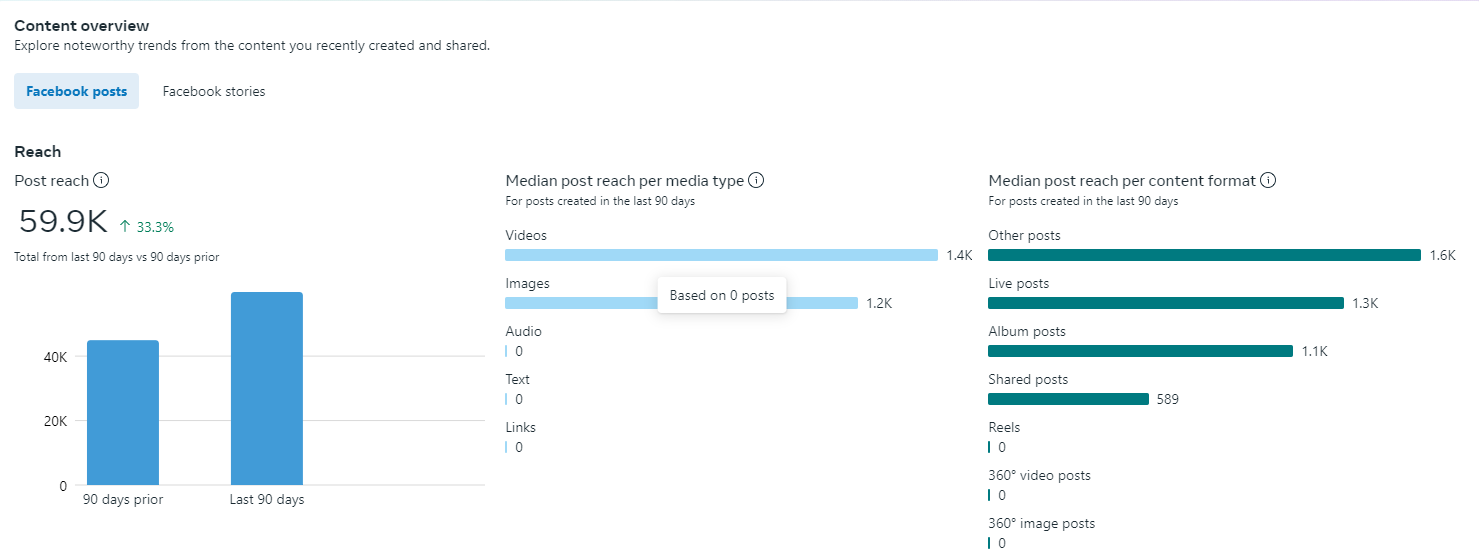Click the Audio media type label
The height and width of the screenshot is (560, 1479).
(524, 331)
